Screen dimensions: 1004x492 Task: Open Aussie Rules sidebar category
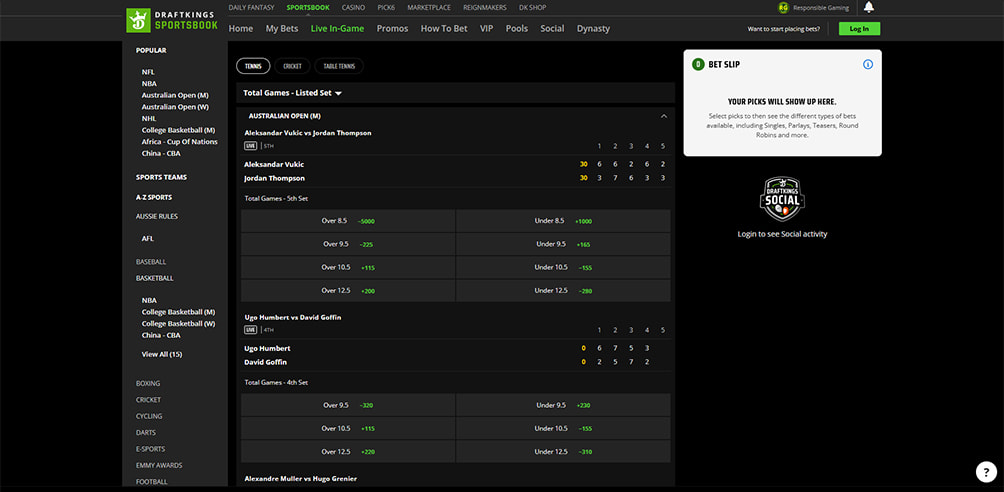pos(157,217)
